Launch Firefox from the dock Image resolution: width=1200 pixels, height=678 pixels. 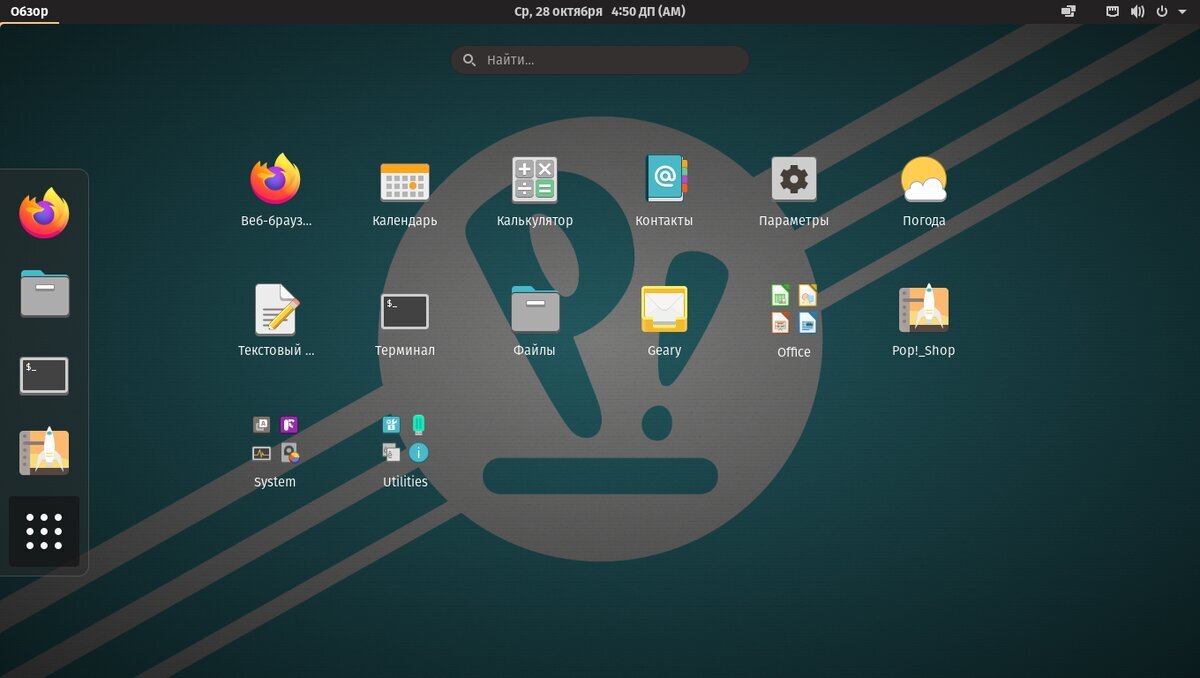44,213
